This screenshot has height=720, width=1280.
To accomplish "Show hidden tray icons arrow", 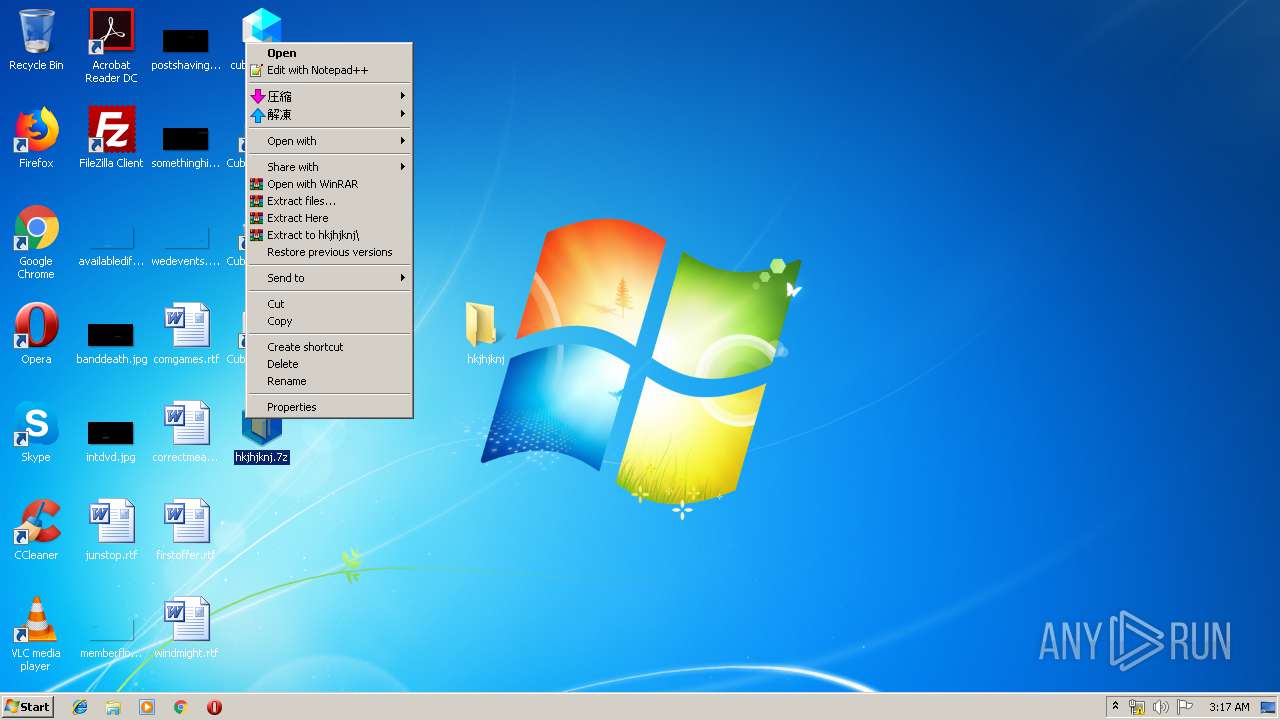I will 1115,707.
